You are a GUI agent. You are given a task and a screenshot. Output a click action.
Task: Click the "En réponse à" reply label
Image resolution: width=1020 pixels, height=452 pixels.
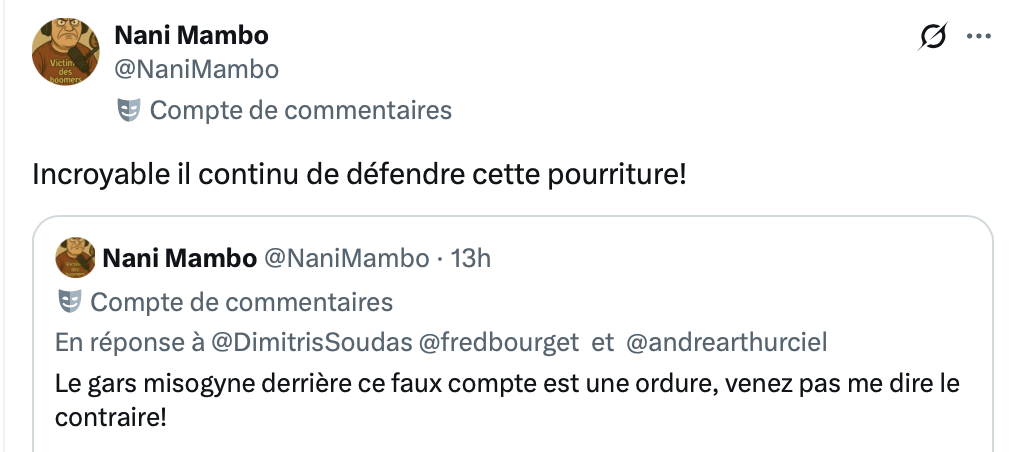click(x=130, y=343)
